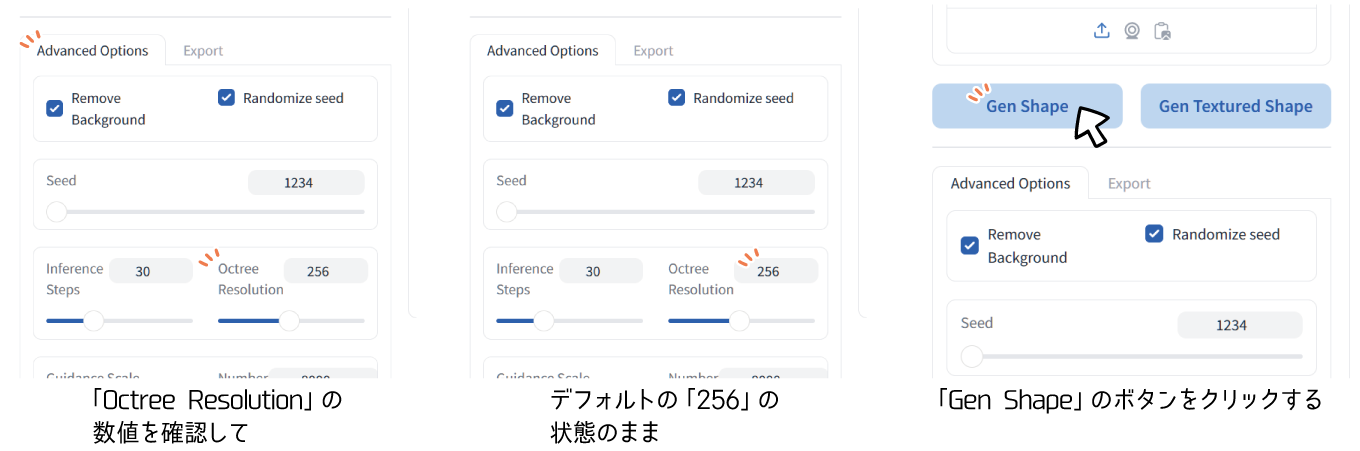This screenshot has width=1360, height=451.
Task: Click the upload image icon
Action: [x=1101, y=31]
